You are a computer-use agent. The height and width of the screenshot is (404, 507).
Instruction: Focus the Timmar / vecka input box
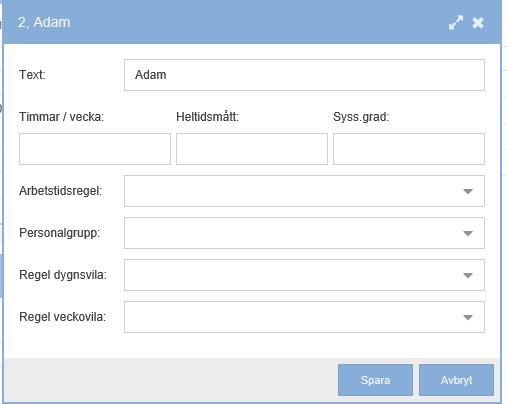pyautogui.click(x=95, y=149)
